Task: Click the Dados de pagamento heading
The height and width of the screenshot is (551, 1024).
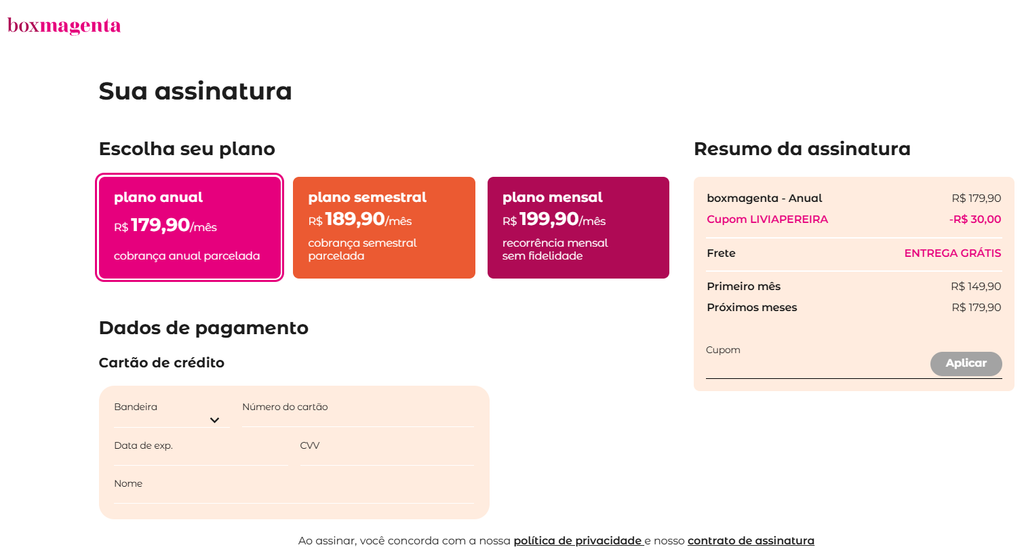Action: click(203, 328)
